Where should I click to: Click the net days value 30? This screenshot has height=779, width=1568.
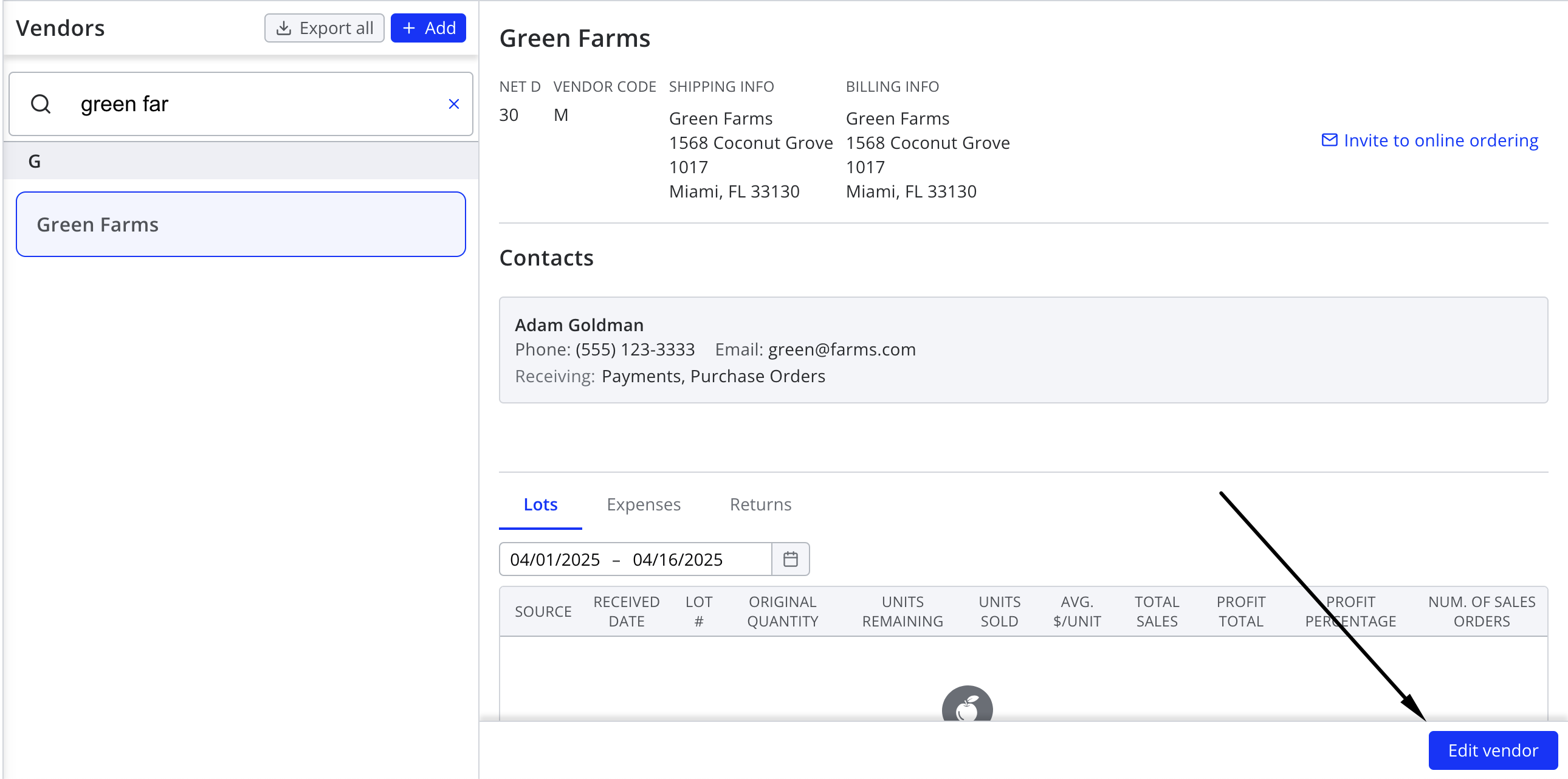click(509, 115)
